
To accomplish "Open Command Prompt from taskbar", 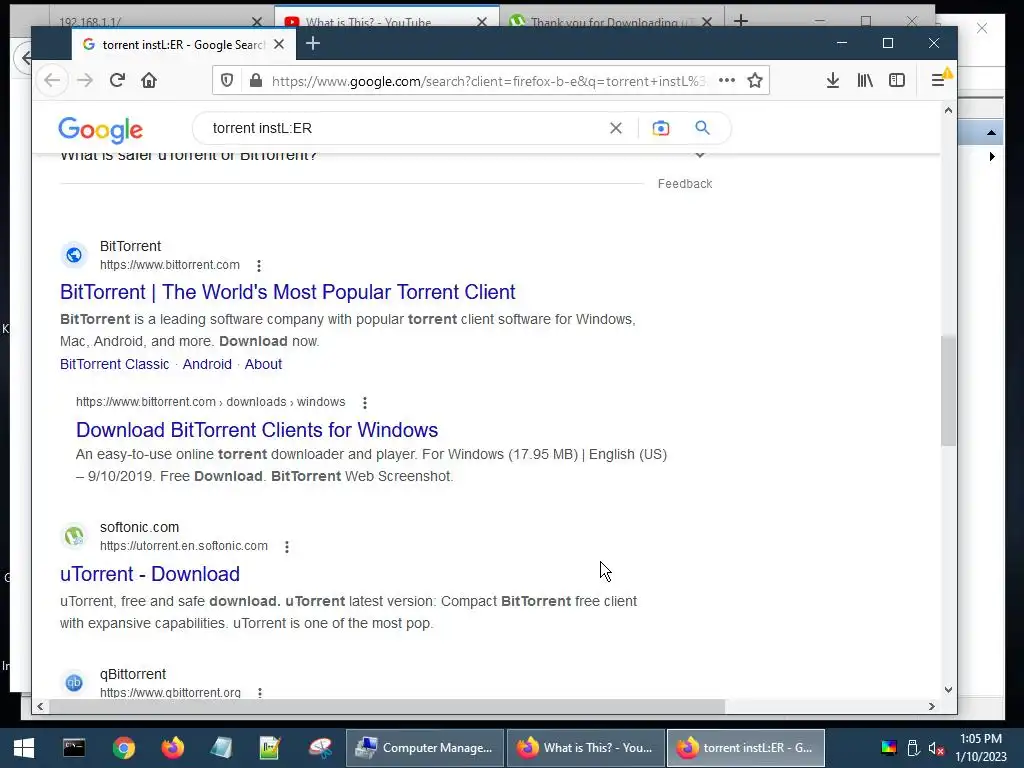I will [74, 748].
